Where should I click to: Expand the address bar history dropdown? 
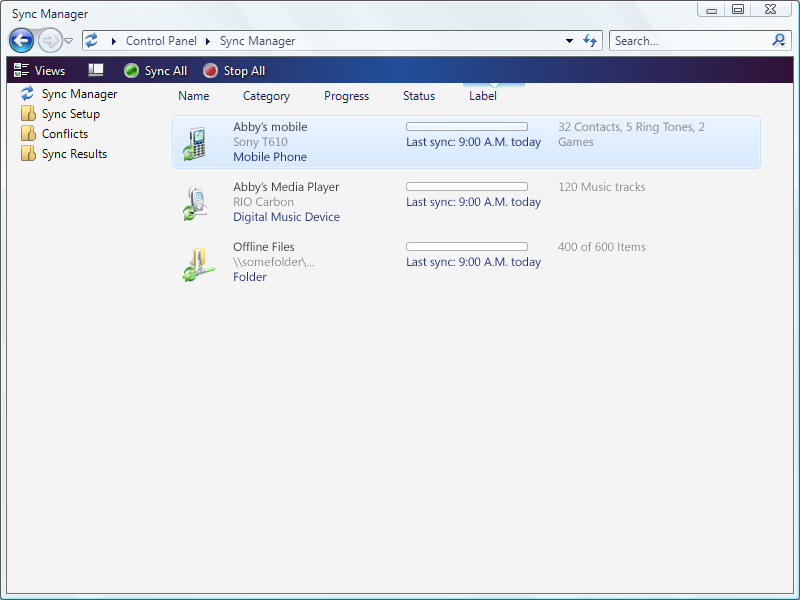click(x=569, y=41)
